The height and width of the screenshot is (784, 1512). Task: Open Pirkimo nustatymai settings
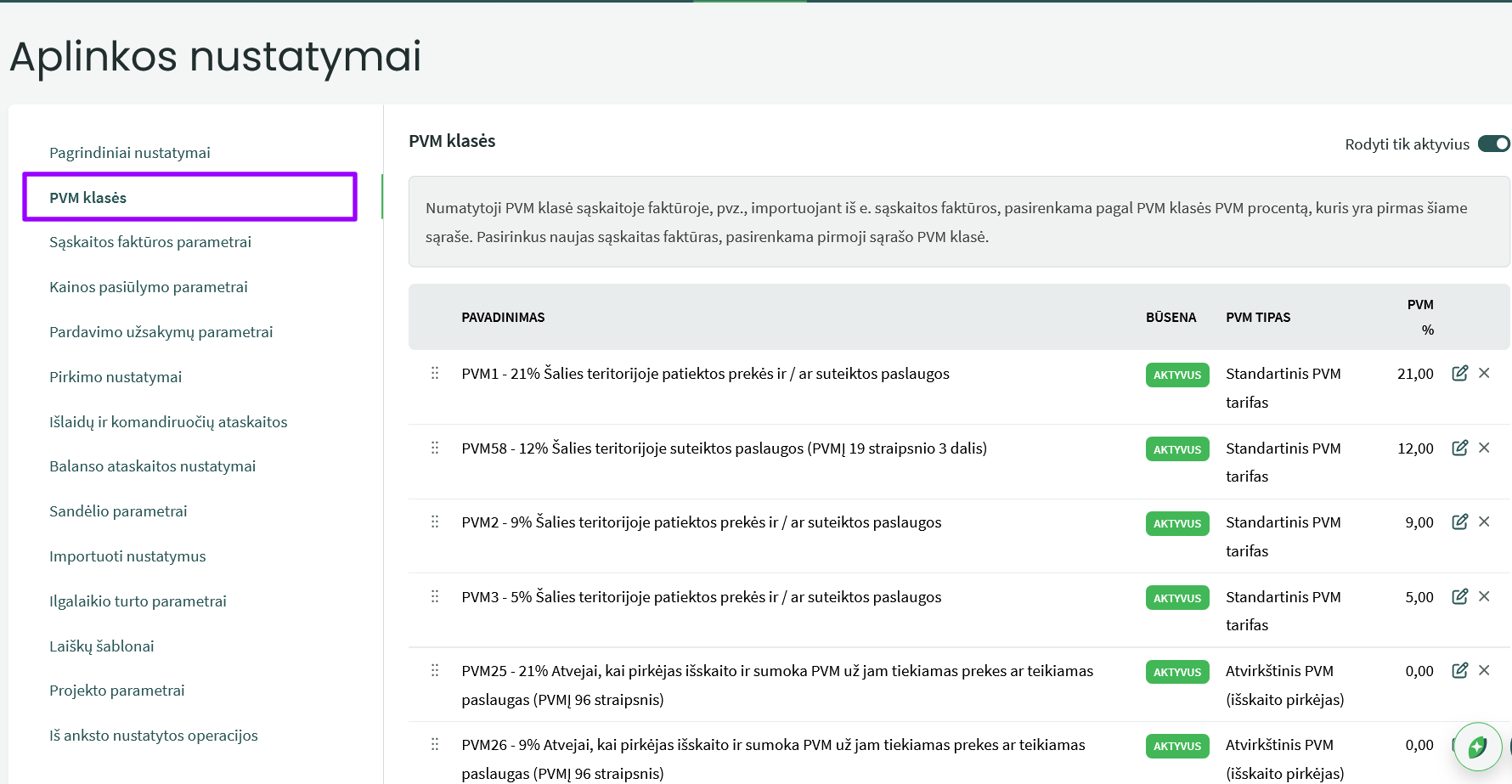(x=116, y=377)
